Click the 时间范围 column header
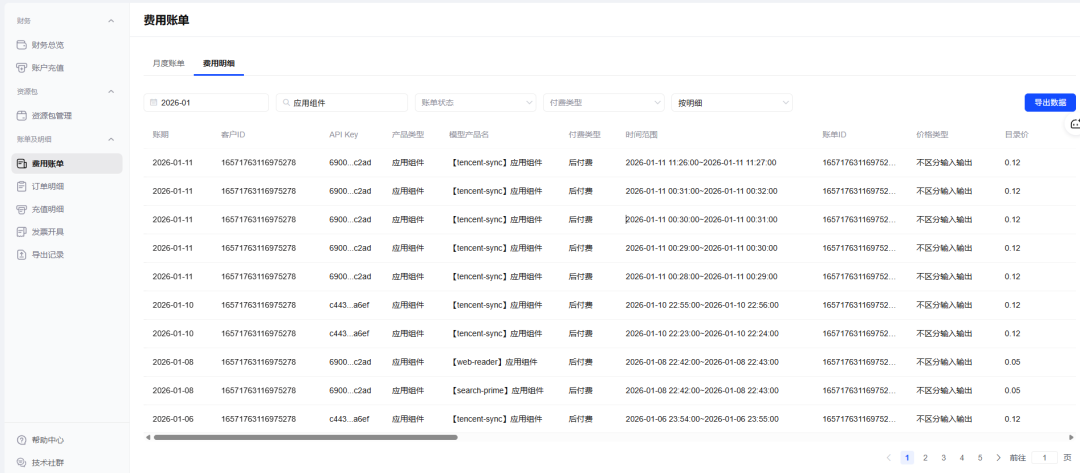The width and height of the screenshot is (1080, 473). coord(641,134)
